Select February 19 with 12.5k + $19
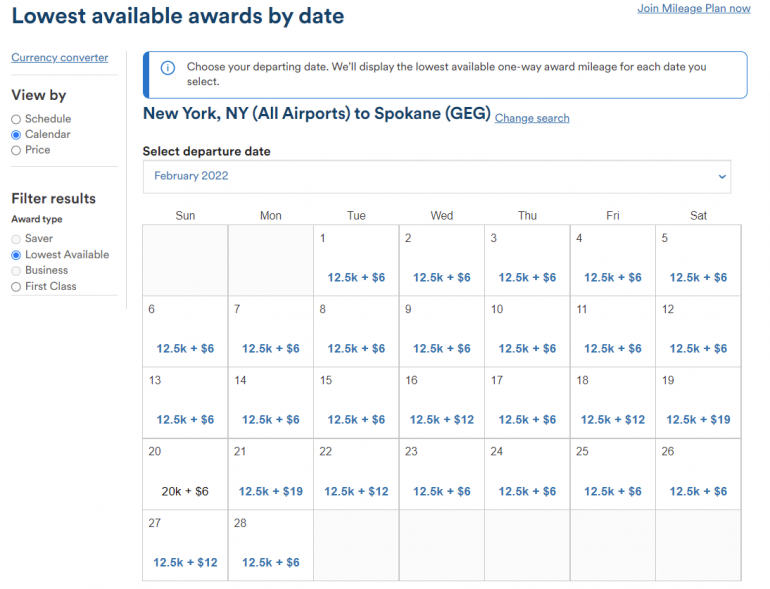This screenshot has width=770, height=589. [698, 420]
